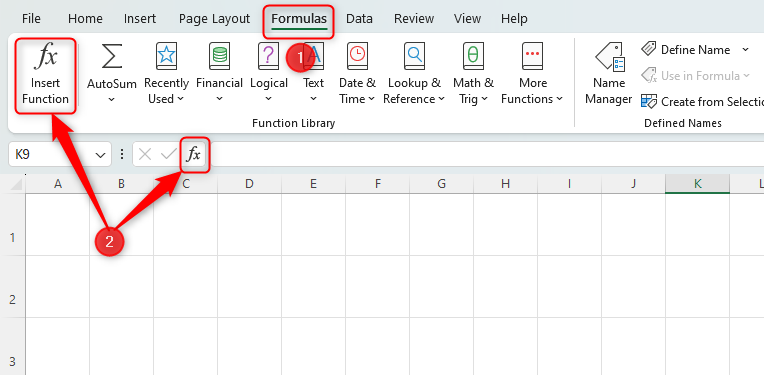Viewport: 764px width, 375px height.
Task: Open the Help tab
Action: (514, 19)
